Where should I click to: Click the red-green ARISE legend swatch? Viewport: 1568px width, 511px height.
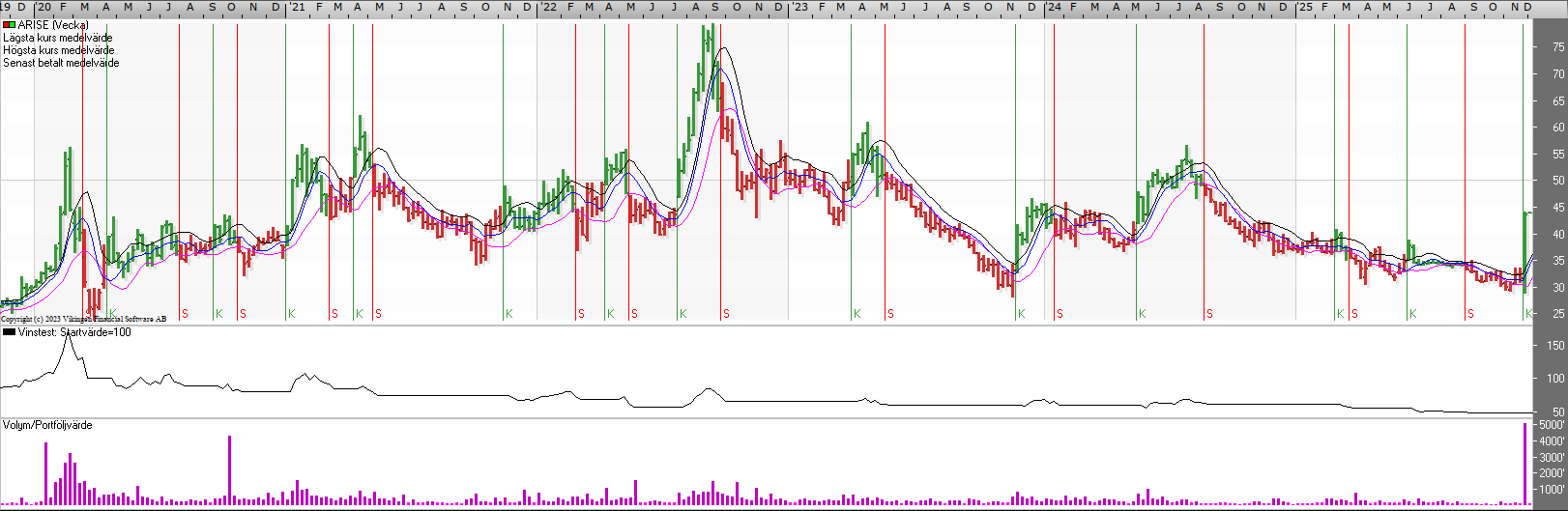10,25
